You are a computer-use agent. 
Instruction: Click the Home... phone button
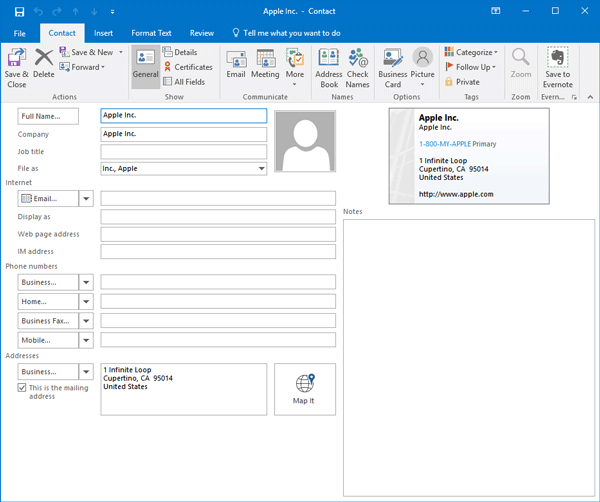coord(48,302)
